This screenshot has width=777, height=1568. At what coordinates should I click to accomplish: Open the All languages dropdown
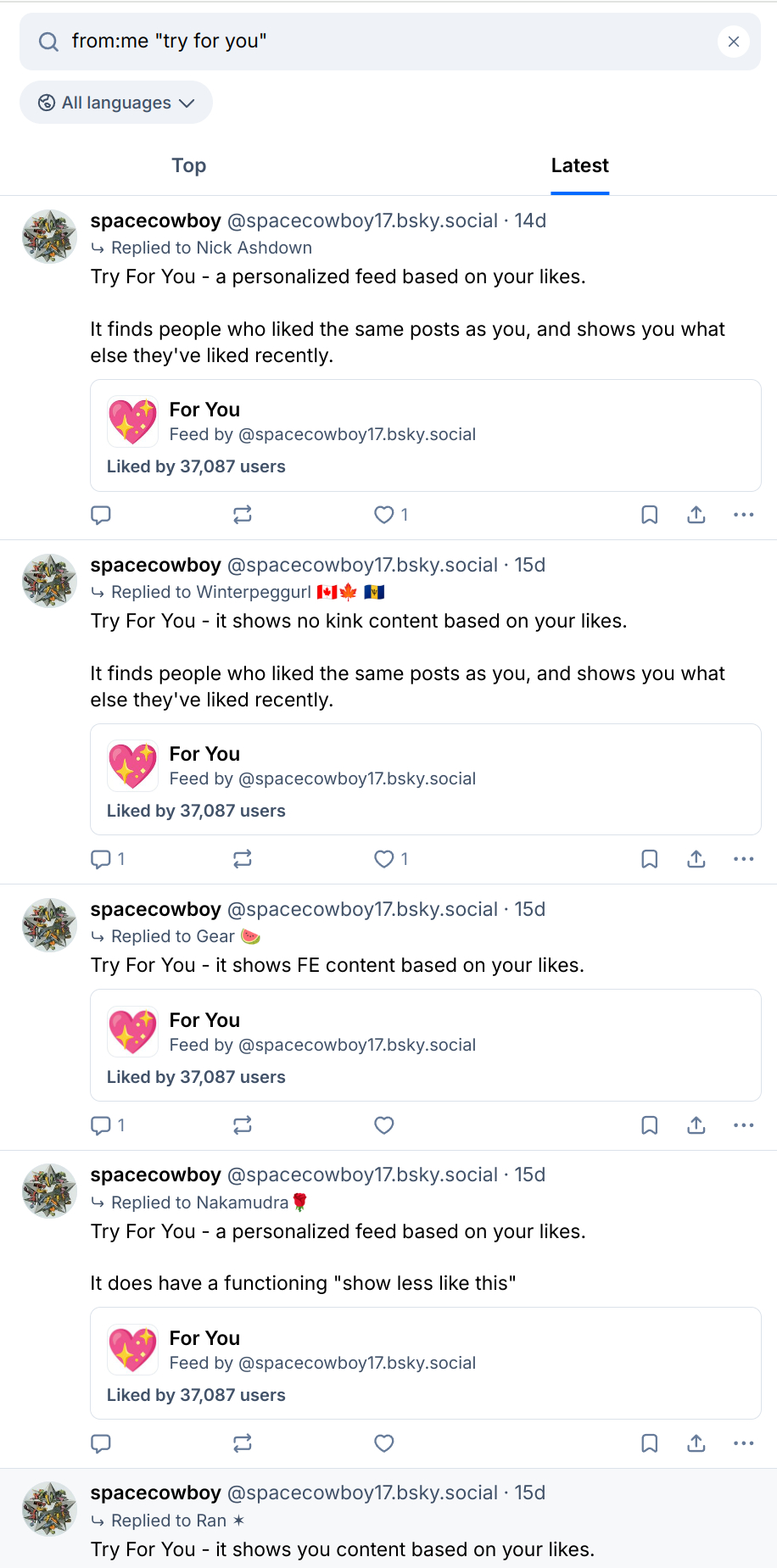pyautogui.click(x=116, y=103)
